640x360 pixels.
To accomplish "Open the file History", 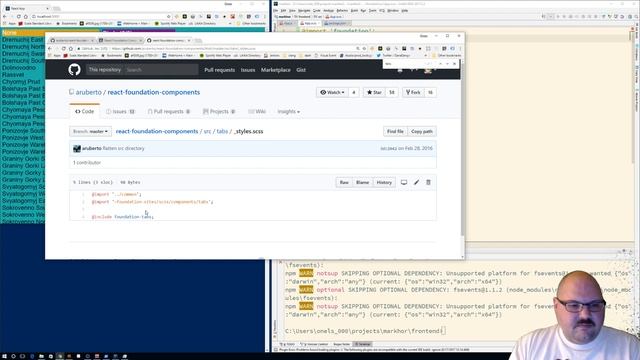I will [x=384, y=182].
